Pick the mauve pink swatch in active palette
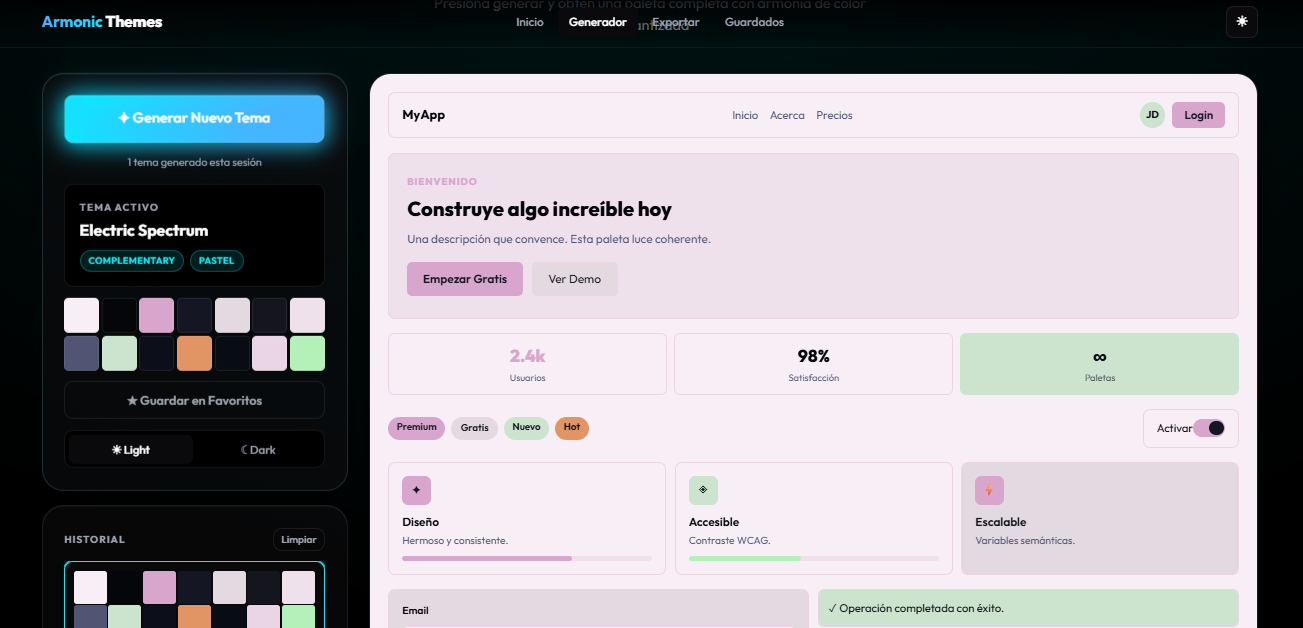 (157, 315)
